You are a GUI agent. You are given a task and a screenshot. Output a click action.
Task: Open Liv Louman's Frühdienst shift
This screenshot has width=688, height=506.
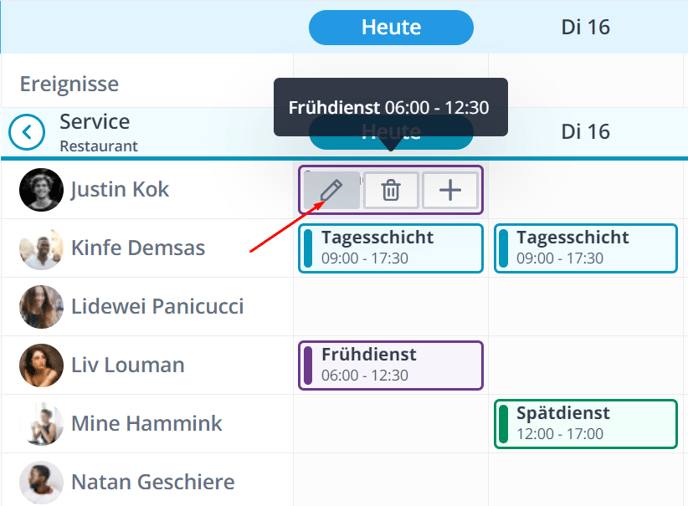coord(391,365)
